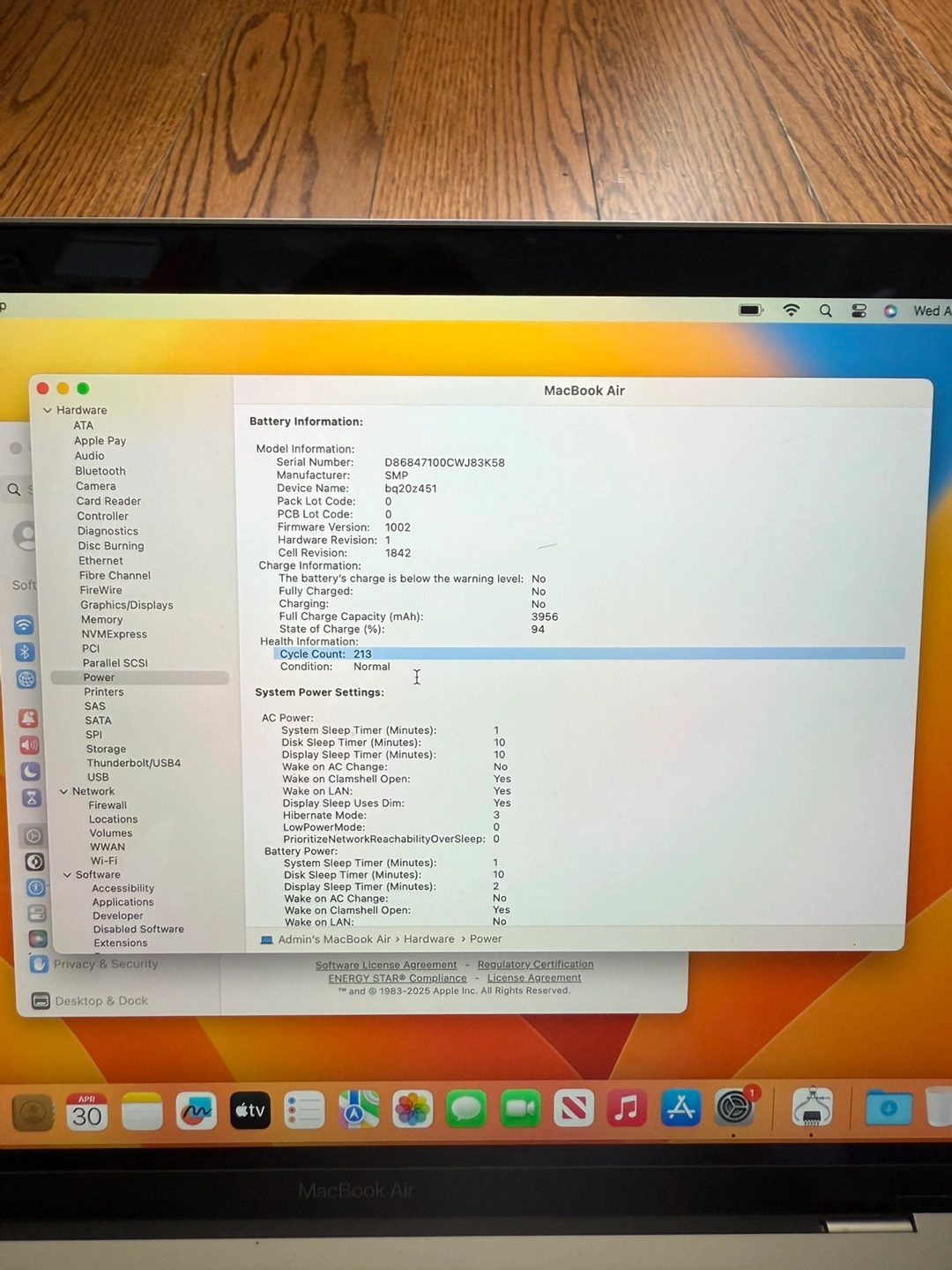The height and width of the screenshot is (1270, 952).
Task: Select Wi-Fi icon in System Settings sidebar
Action: pyautogui.click(x=24, y=624)
